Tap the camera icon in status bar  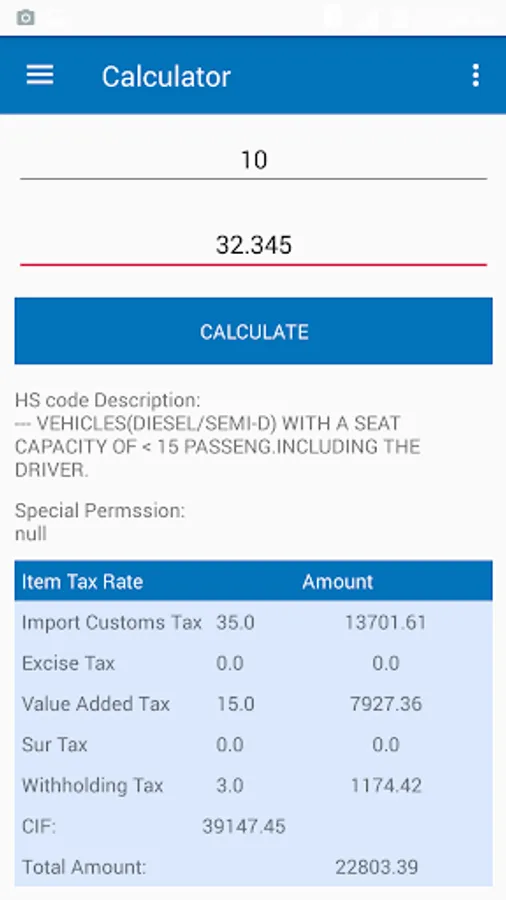tap(25, 18)
